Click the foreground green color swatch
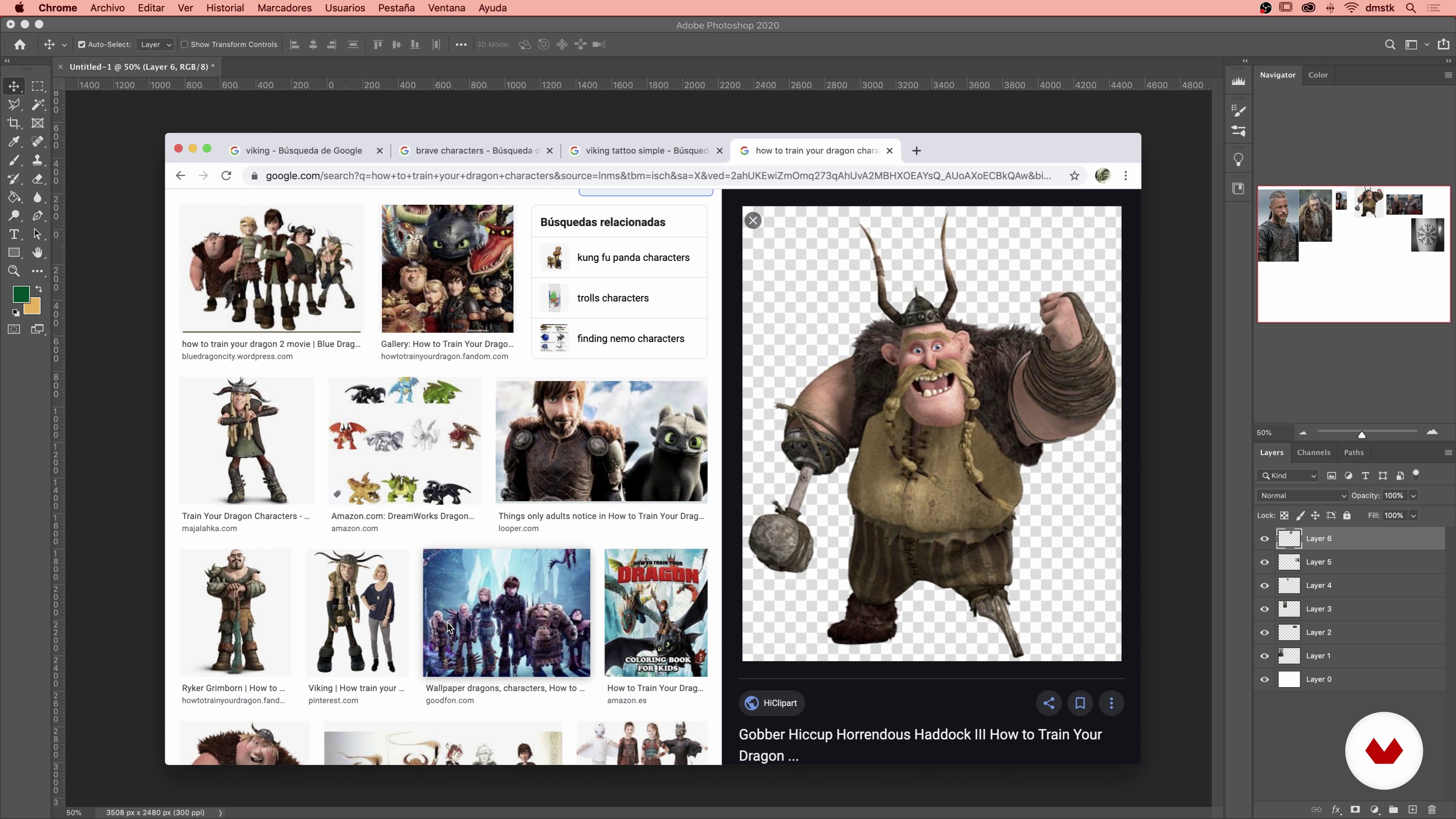Image resolution: width=1456 pixels, height=819 pixels. [21, 294]
